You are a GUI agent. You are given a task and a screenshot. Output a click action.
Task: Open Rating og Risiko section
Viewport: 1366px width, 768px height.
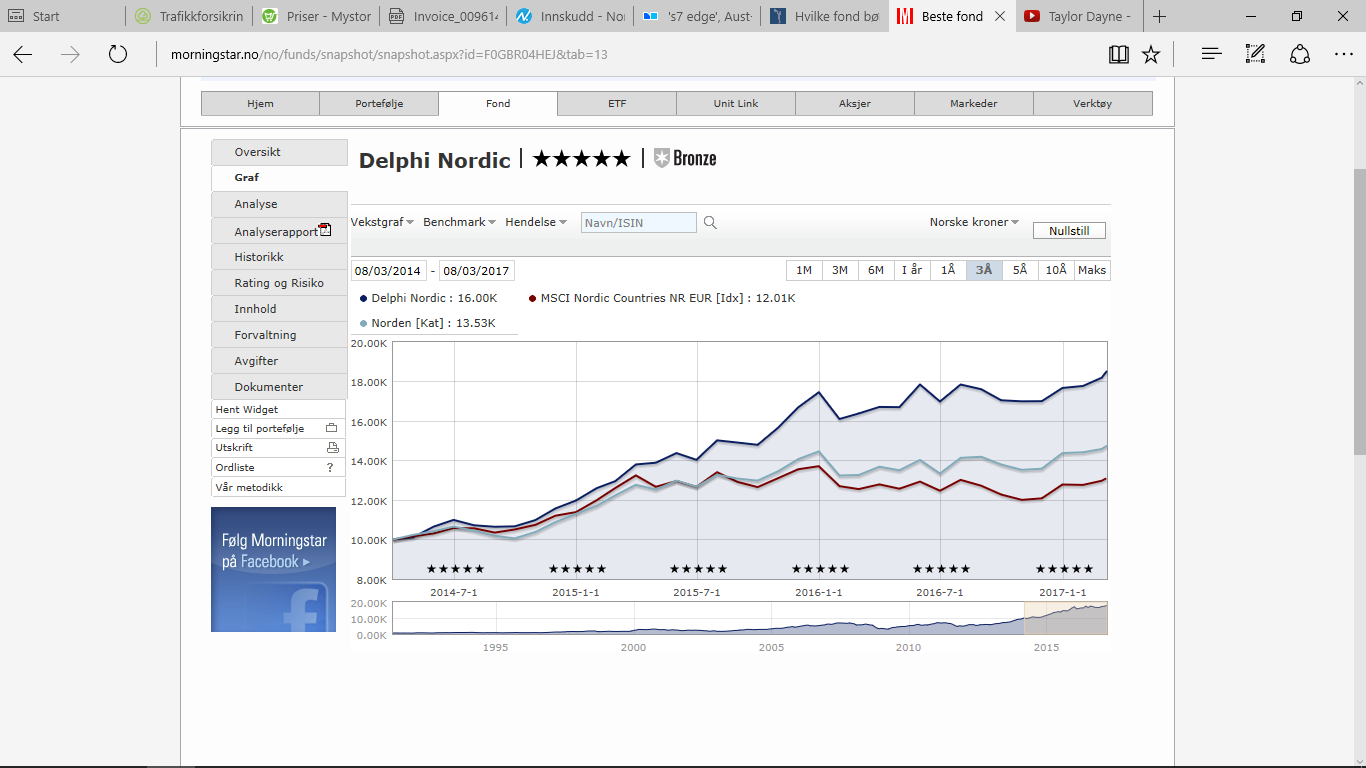click(x=279, y=283)
